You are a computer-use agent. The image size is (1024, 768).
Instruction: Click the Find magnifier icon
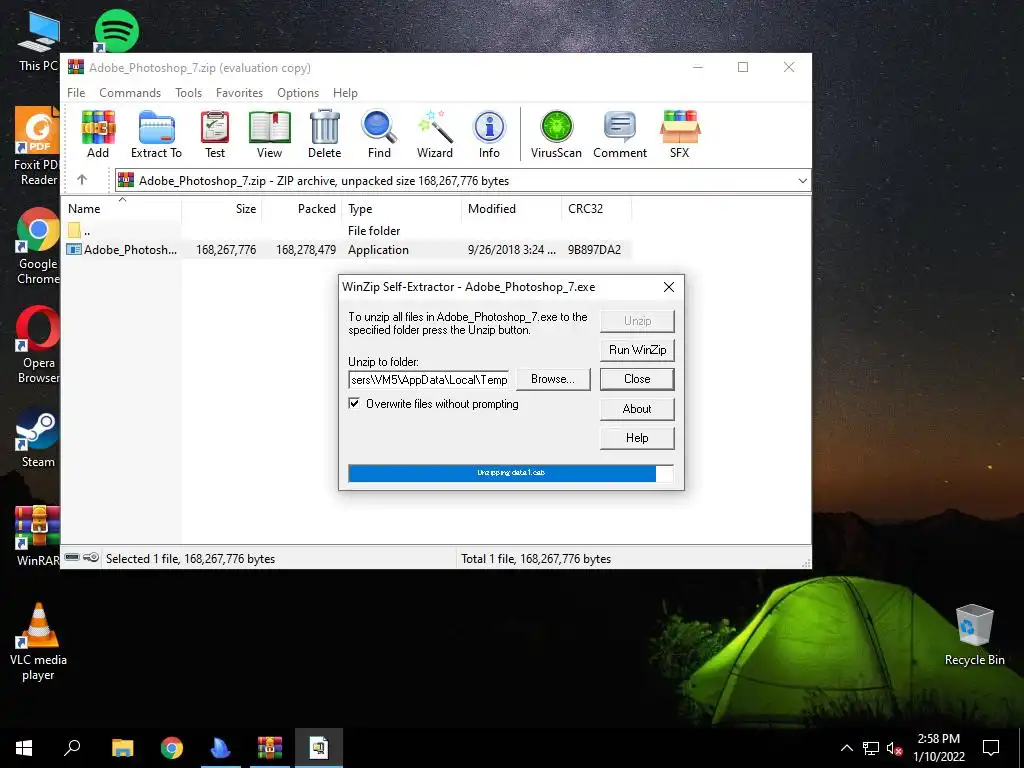click(379, 134)
